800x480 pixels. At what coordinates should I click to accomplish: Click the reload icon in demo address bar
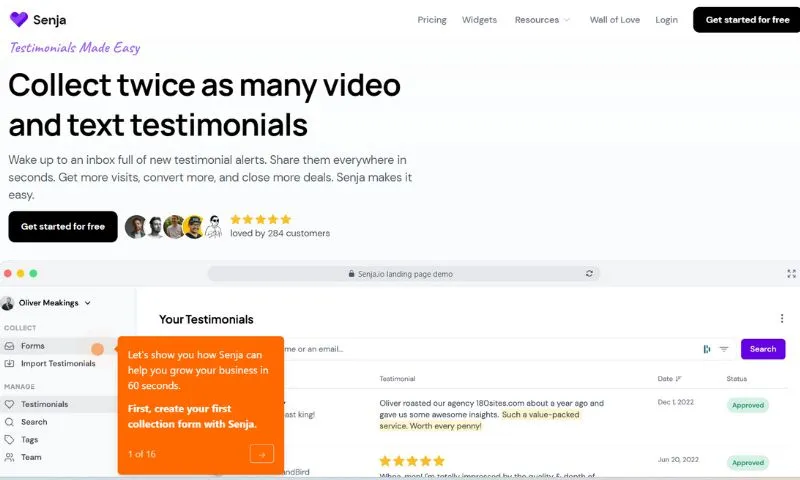pos(589,273)
